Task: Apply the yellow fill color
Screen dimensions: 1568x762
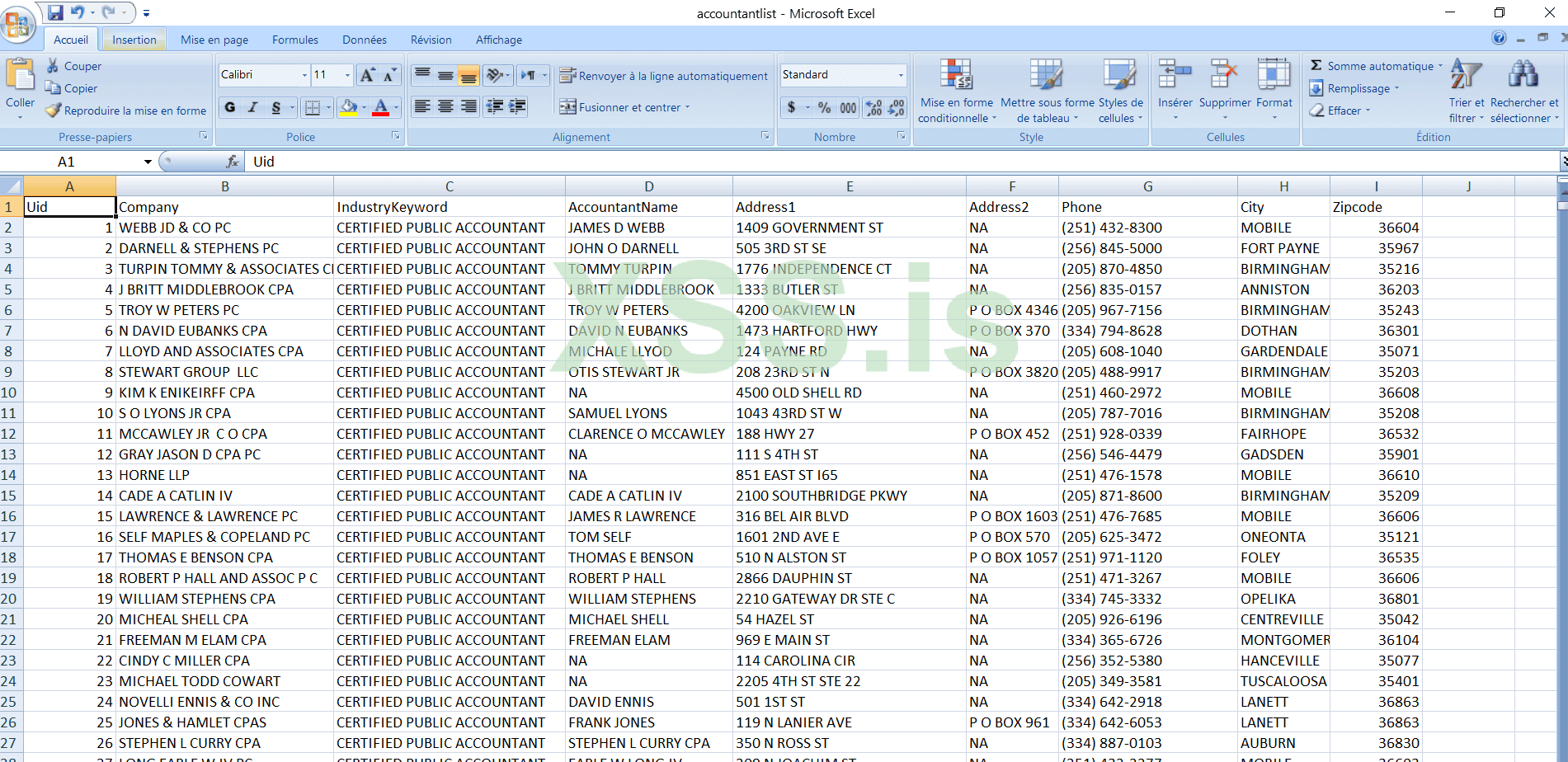Action: tap(349, 107)
